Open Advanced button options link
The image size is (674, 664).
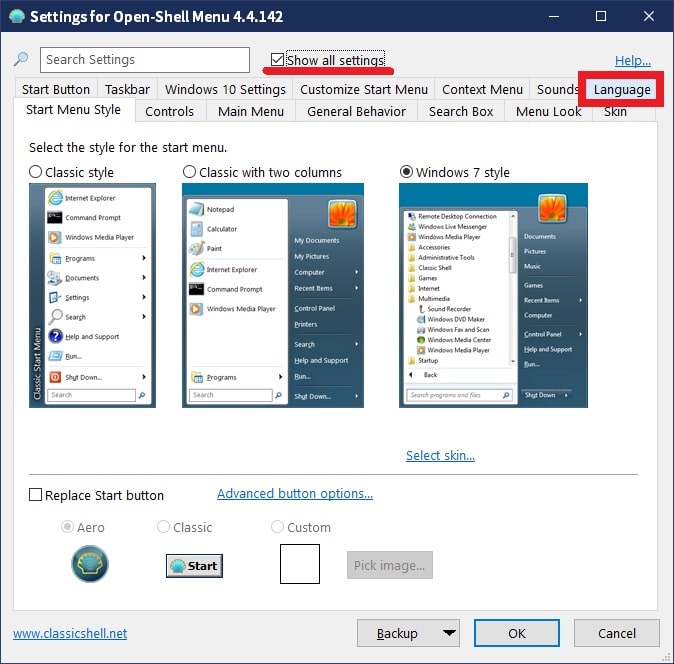pos(295,493)
